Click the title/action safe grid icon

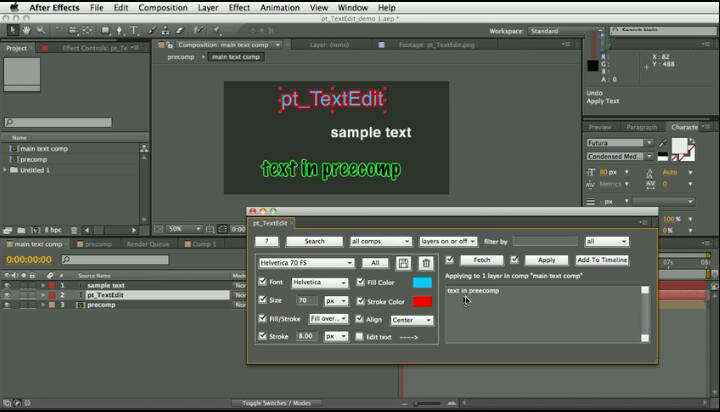(x=210, y=229)
